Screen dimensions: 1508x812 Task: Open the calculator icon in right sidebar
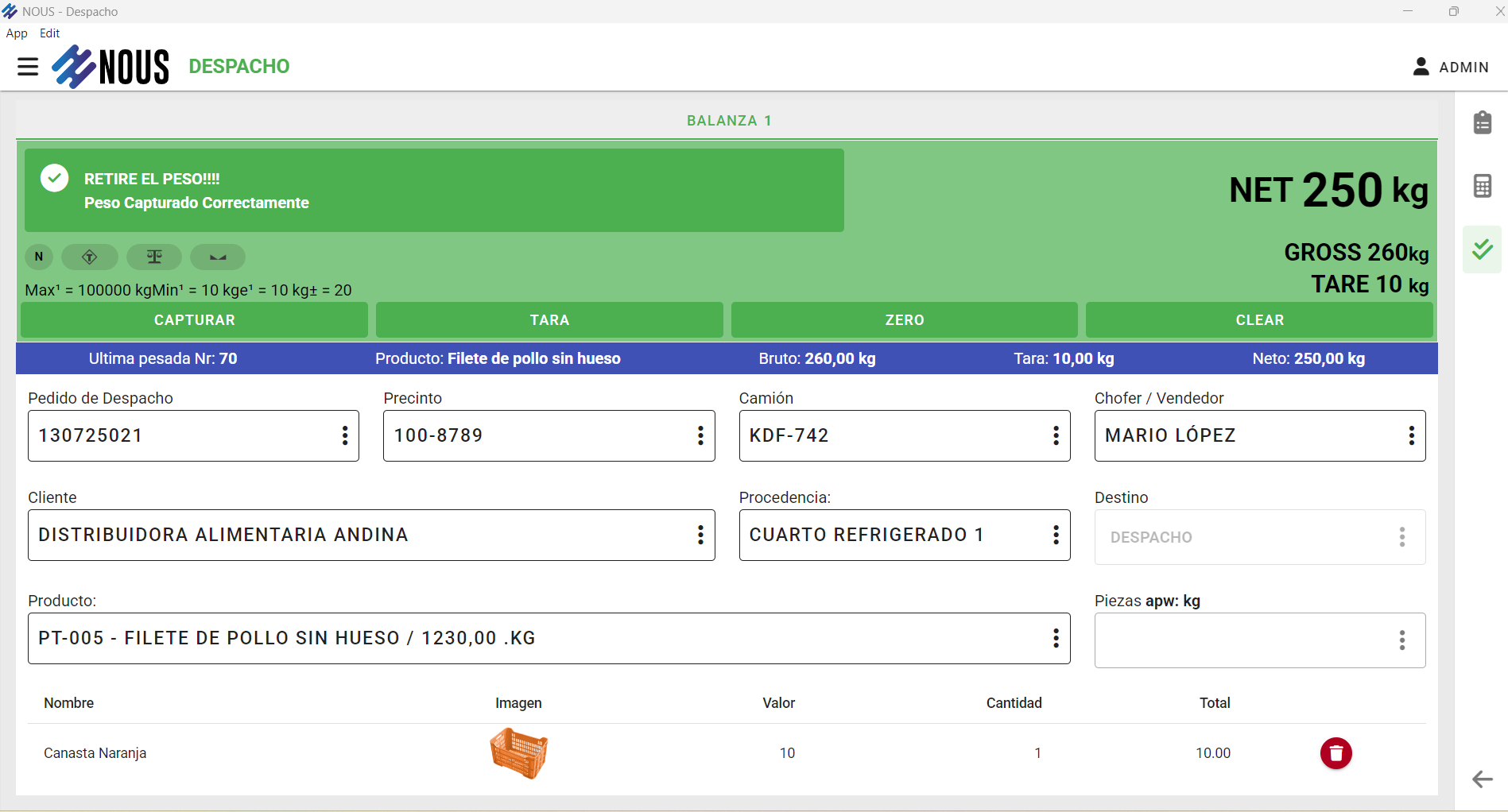click(x=1482, y=186)
